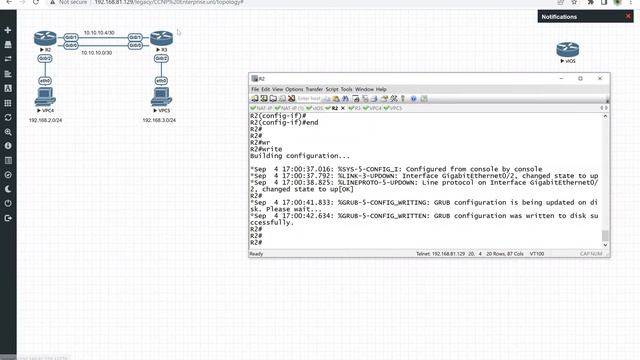Screen dimensions: 640x360
Task: Open Configured objects grid icon in sidebar
Action: [x=8, y=103]
